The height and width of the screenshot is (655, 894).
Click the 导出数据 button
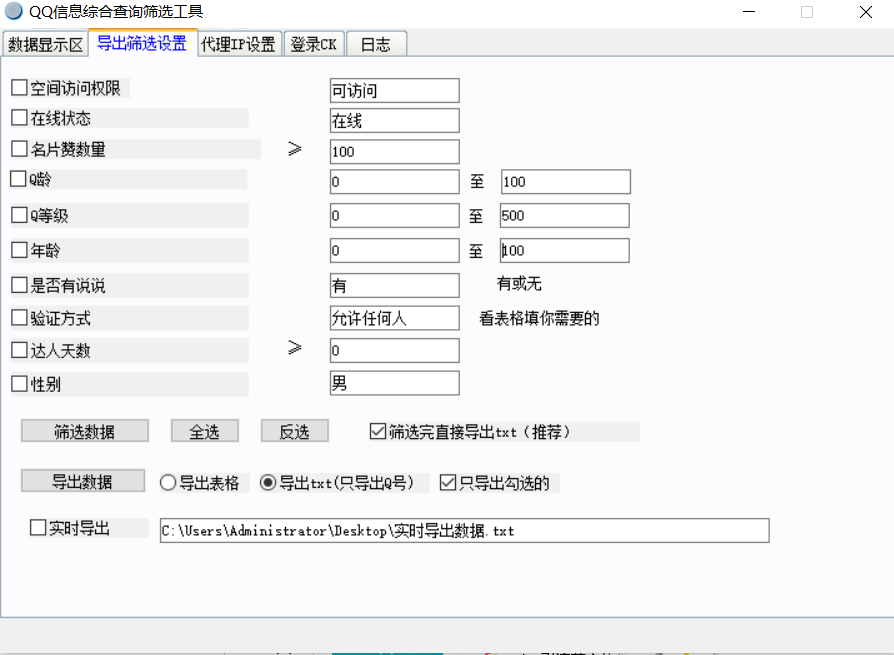tap(83, 482)
